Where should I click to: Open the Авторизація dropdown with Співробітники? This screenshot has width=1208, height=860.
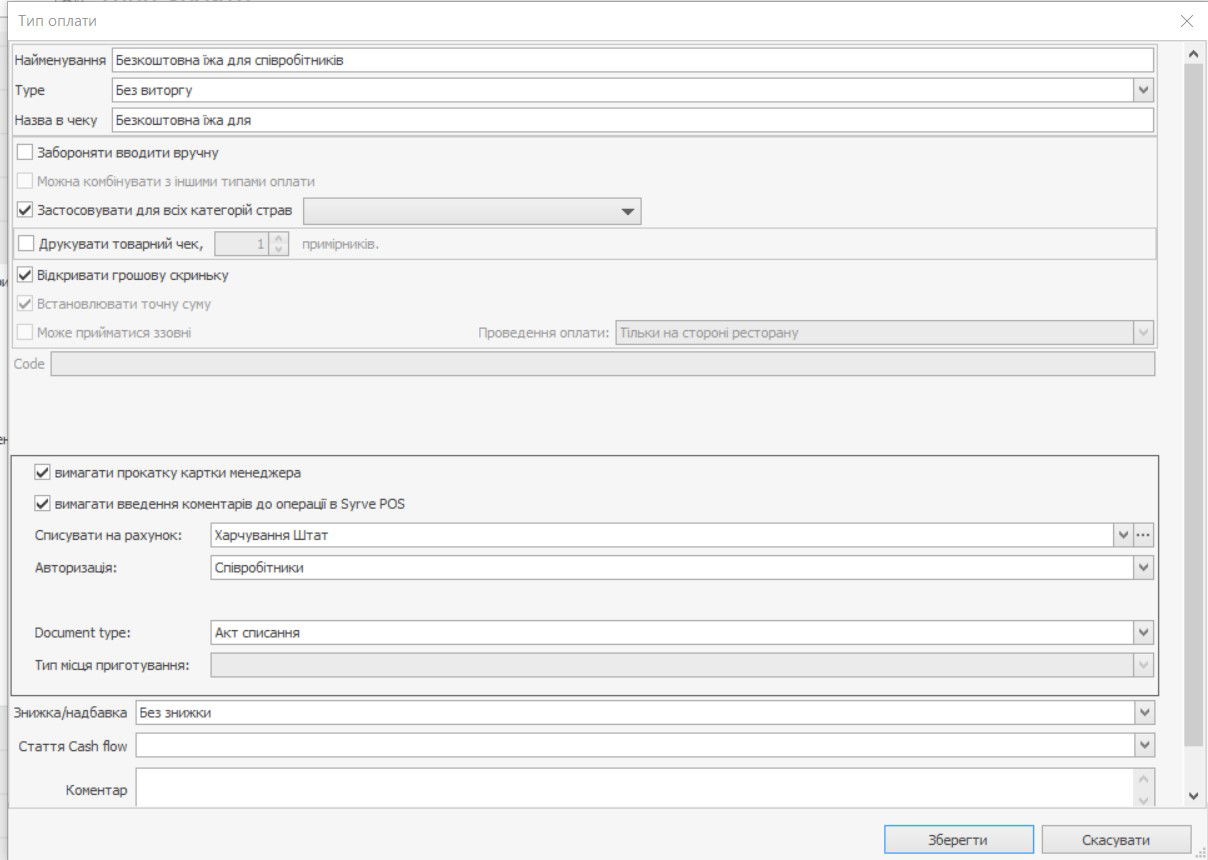tap(1144, 568)
